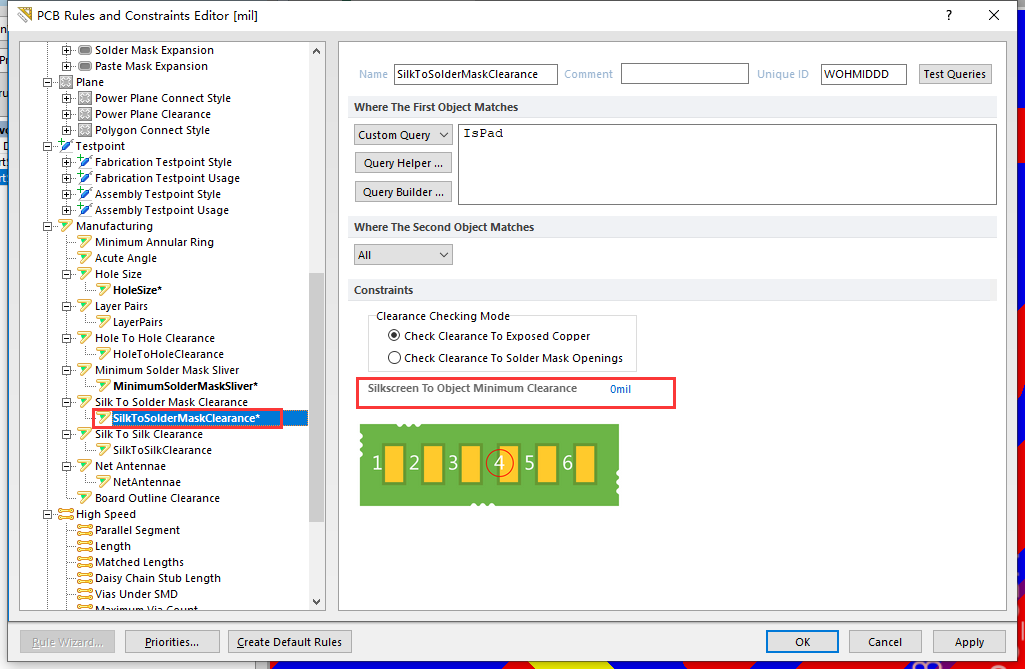Viewport: 1025px width, 669px height.
Task: Click the IsPad query text area
Action: tap(728, 165)
